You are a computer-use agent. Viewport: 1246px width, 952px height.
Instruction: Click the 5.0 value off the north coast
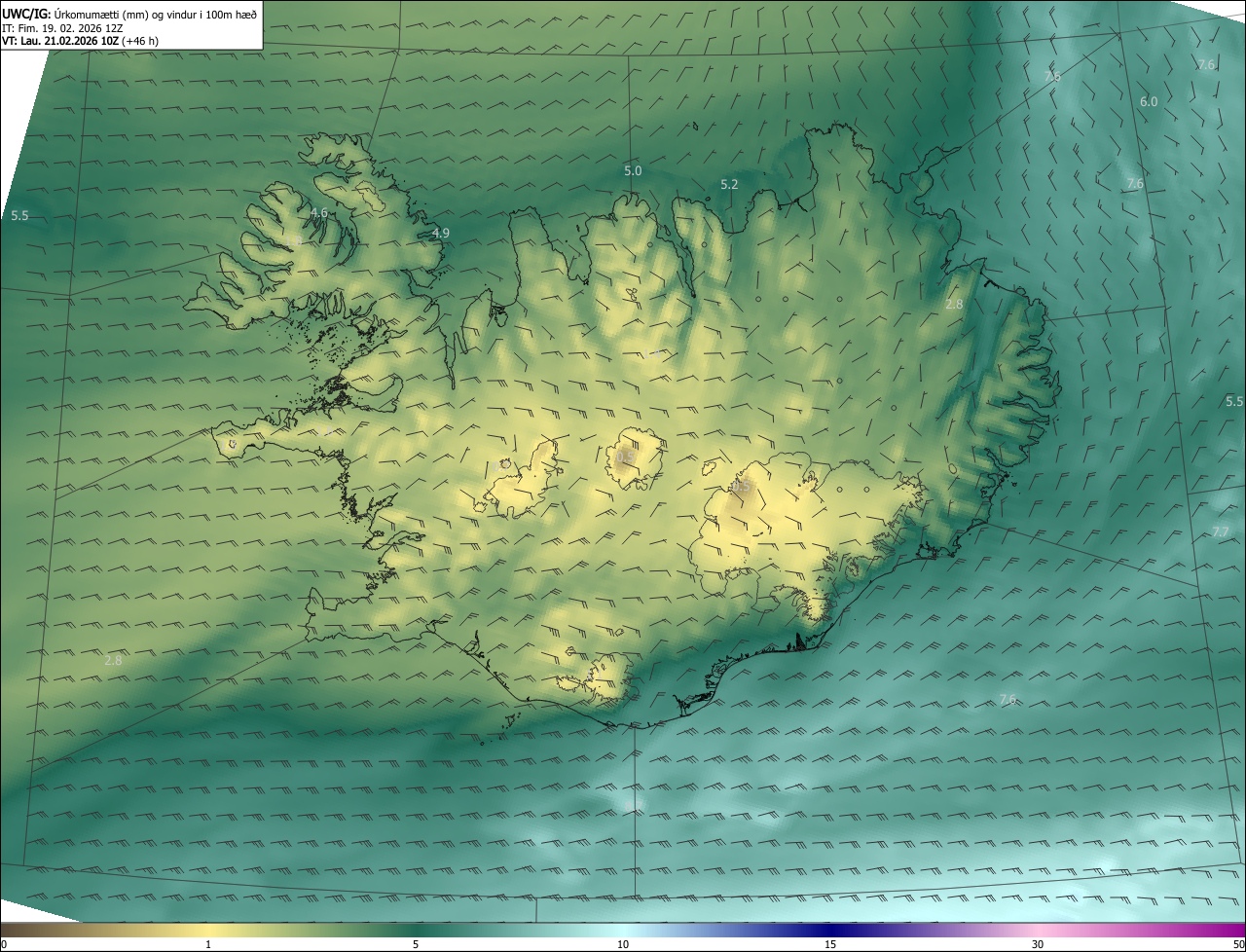tap(633, 170)
